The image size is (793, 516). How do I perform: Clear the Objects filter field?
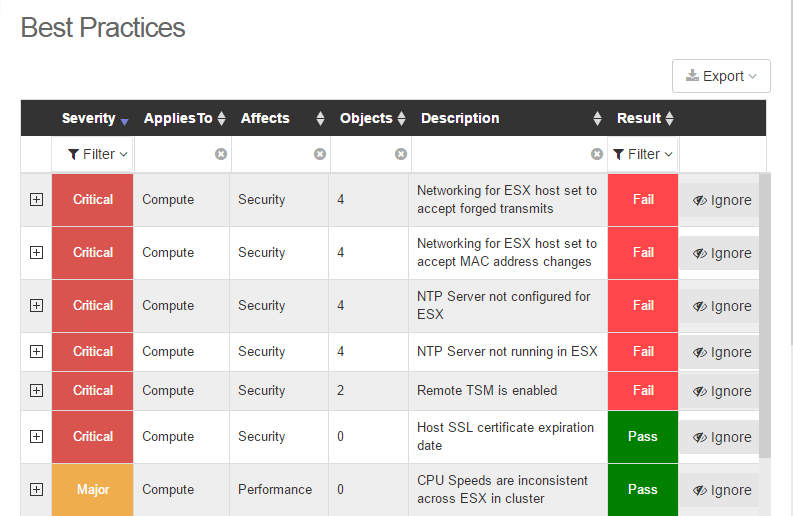[x=401, y=154]
